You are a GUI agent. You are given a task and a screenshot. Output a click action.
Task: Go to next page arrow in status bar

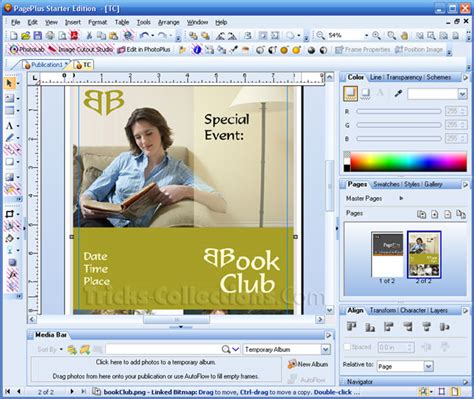(x=72, y=391)
